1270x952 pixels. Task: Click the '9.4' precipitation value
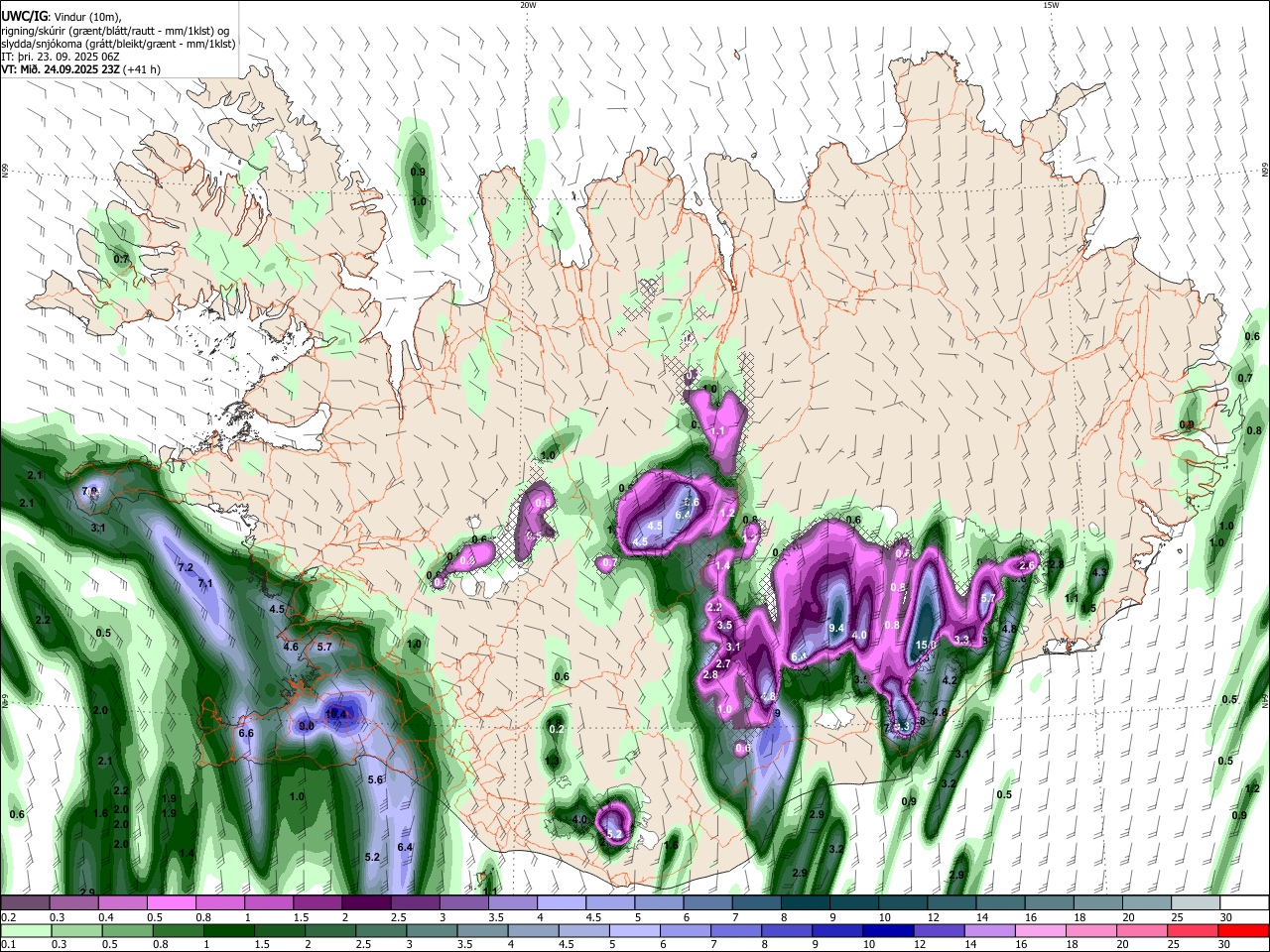click(x=836, y=629)
